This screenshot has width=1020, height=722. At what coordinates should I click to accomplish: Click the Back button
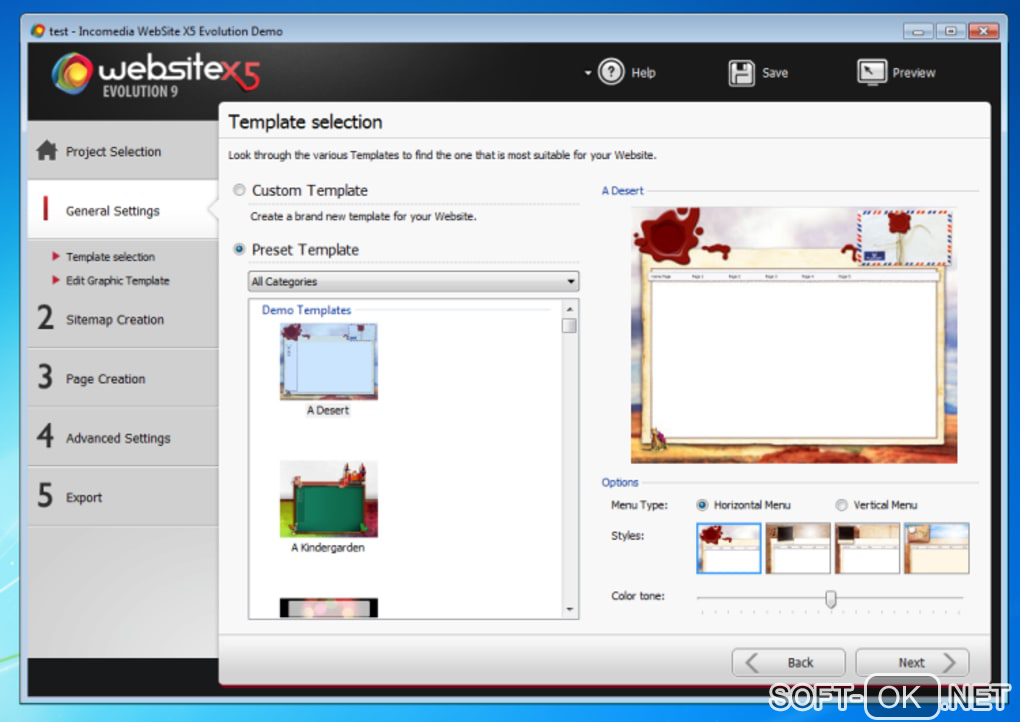(x=788, y=662)
